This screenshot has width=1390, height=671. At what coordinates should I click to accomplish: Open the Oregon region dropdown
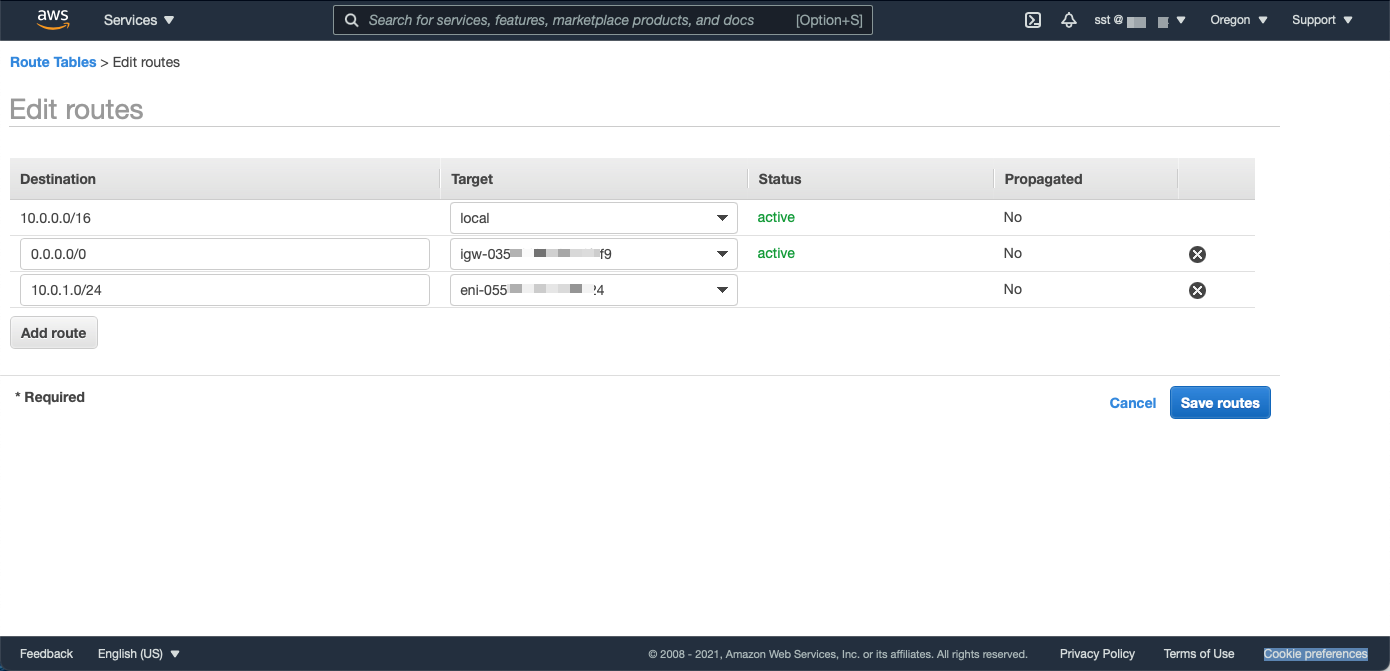1239,20
